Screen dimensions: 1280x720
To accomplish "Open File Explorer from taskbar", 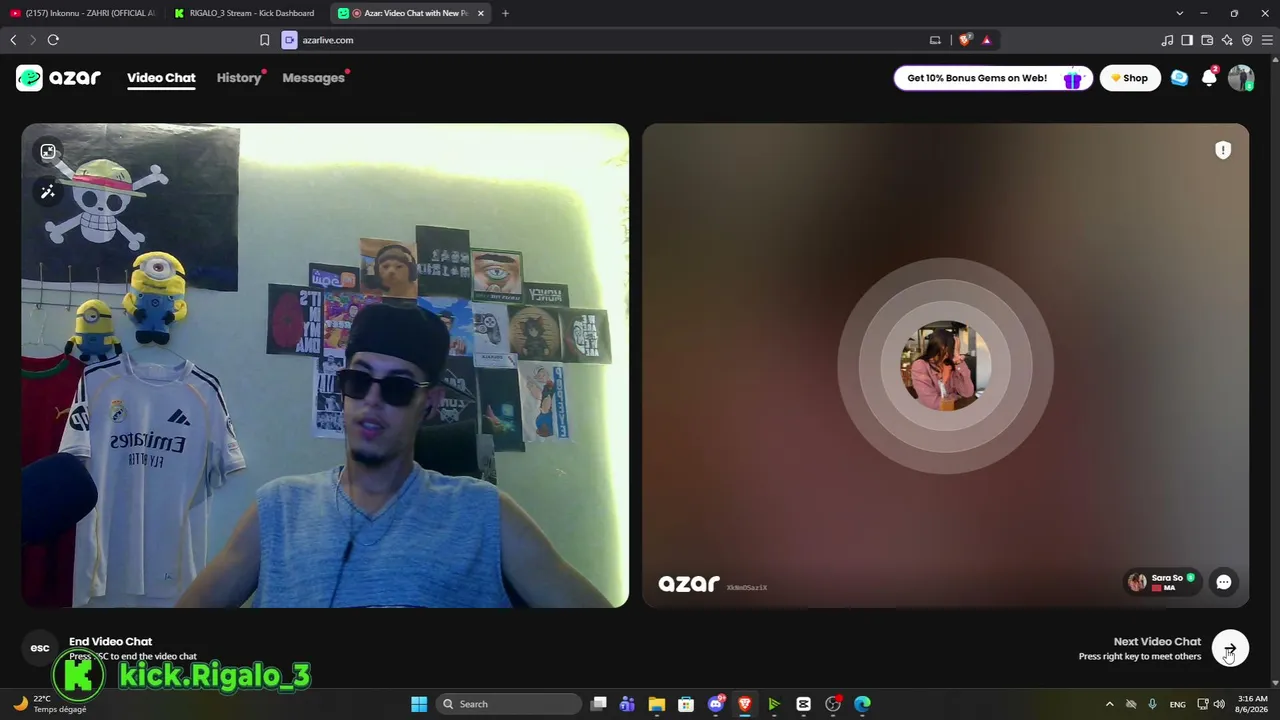I will pyautogui.click(x=656, y=704).
